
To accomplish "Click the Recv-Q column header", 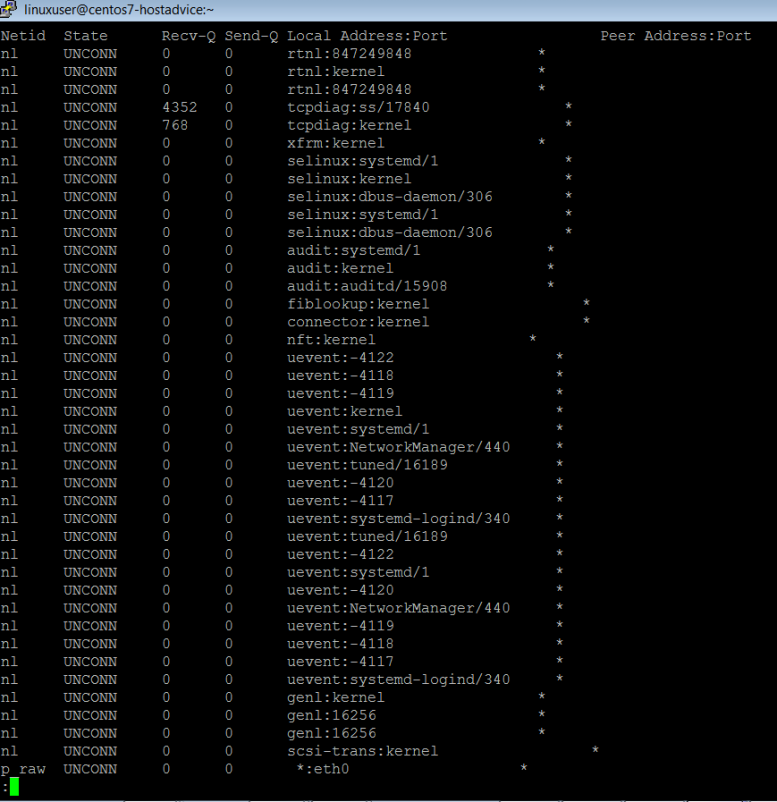I will 189,36.
